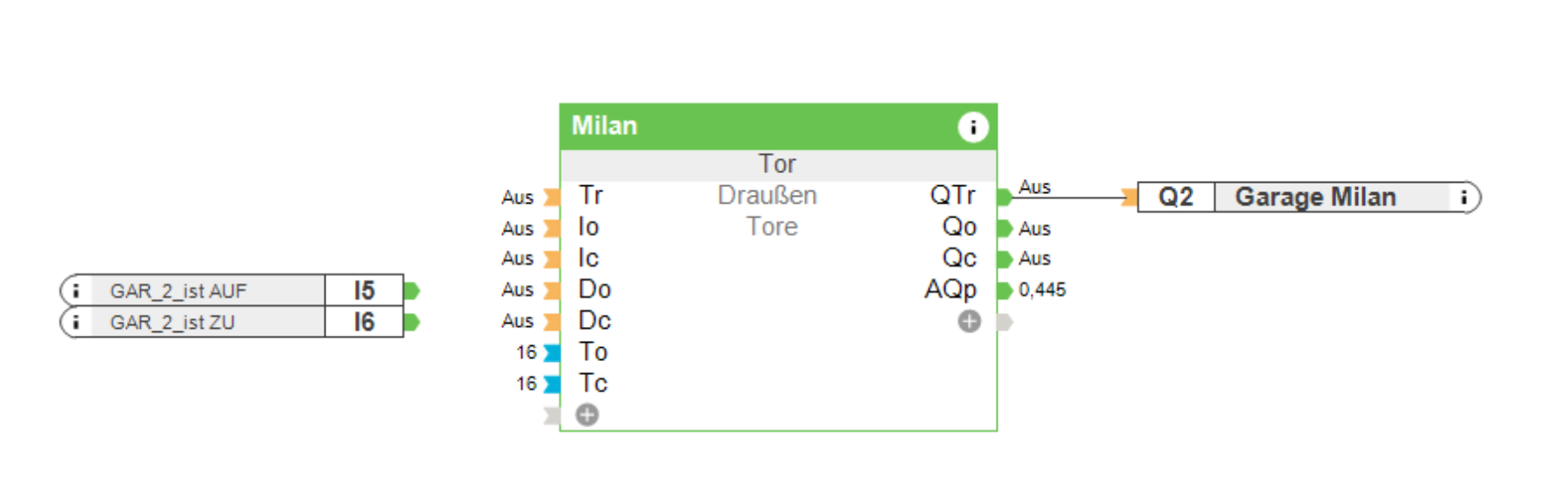1568x500 pixels.
Task: Click orange Do input connector
Action: (551, 290)
